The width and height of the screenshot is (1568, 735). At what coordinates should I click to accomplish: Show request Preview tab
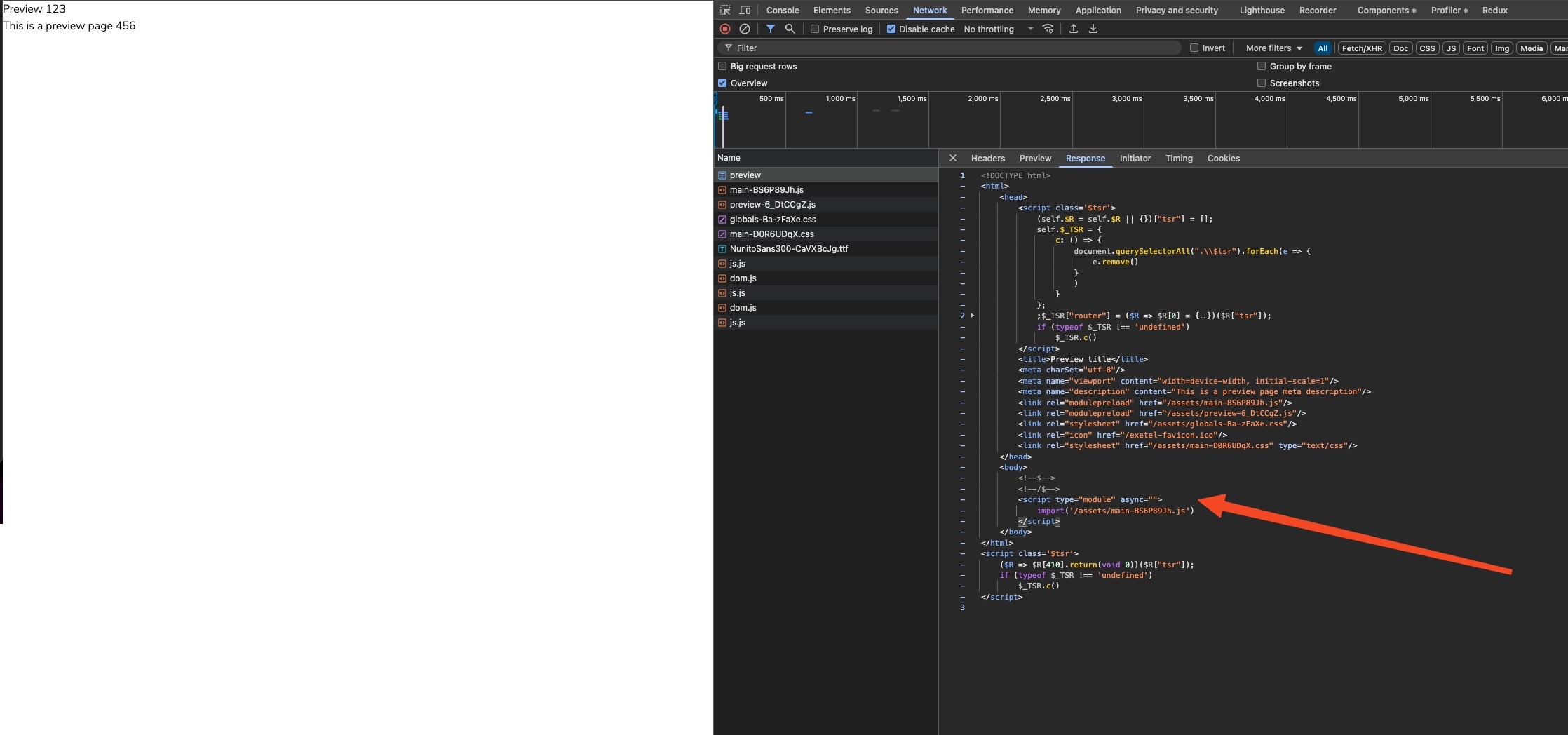tap(1035, 158)
